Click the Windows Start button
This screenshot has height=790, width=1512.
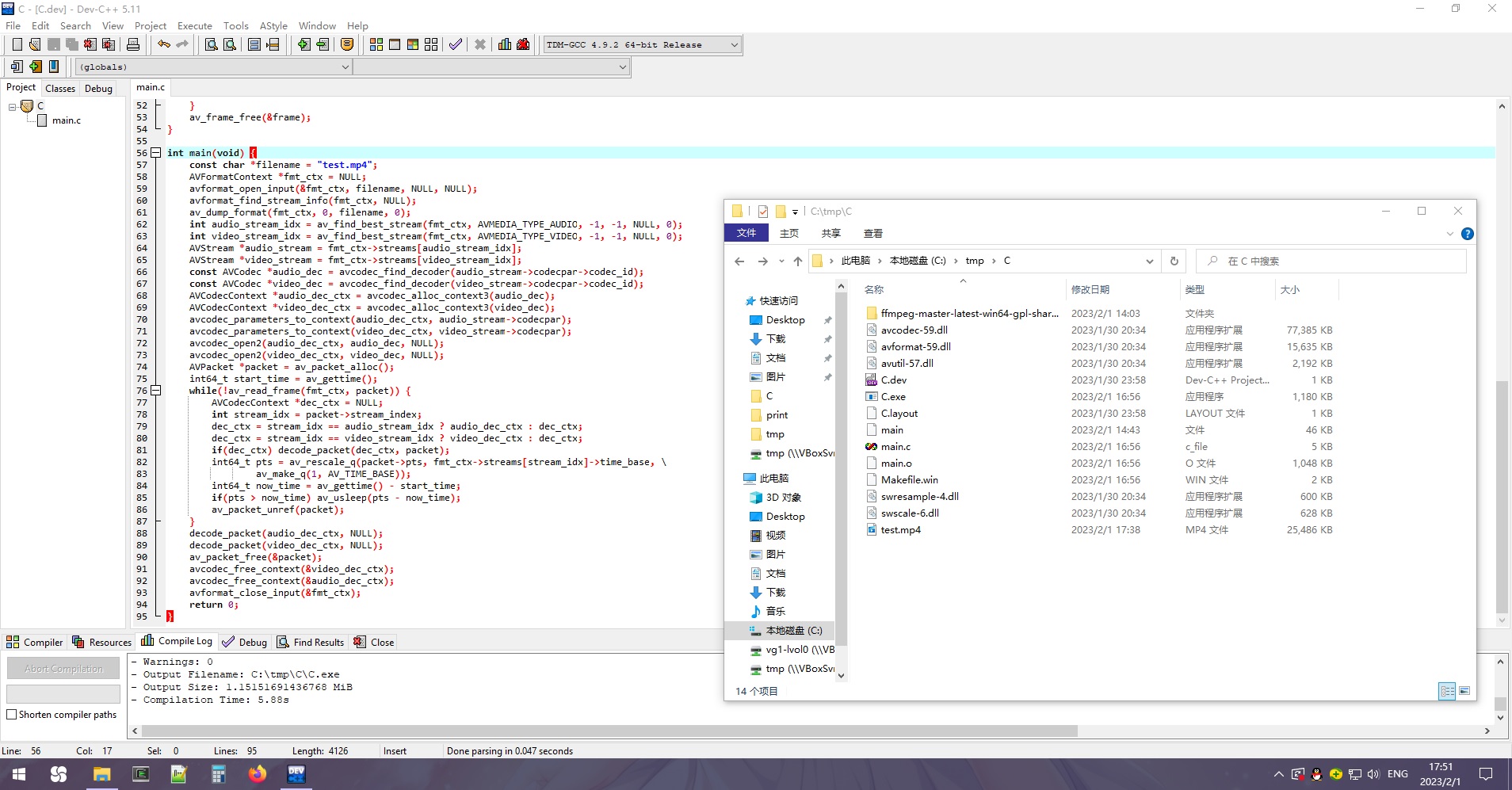coord(19,774)
